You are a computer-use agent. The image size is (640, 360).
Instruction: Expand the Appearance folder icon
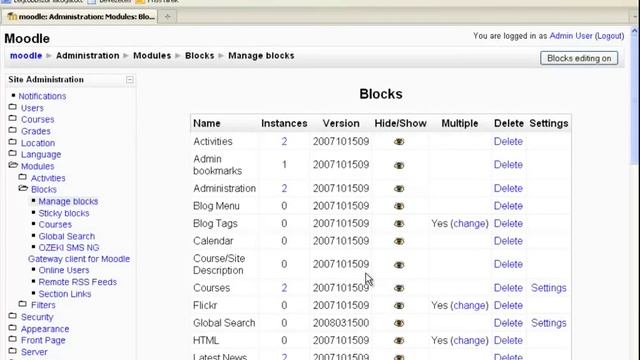click(x=13, y=328)
